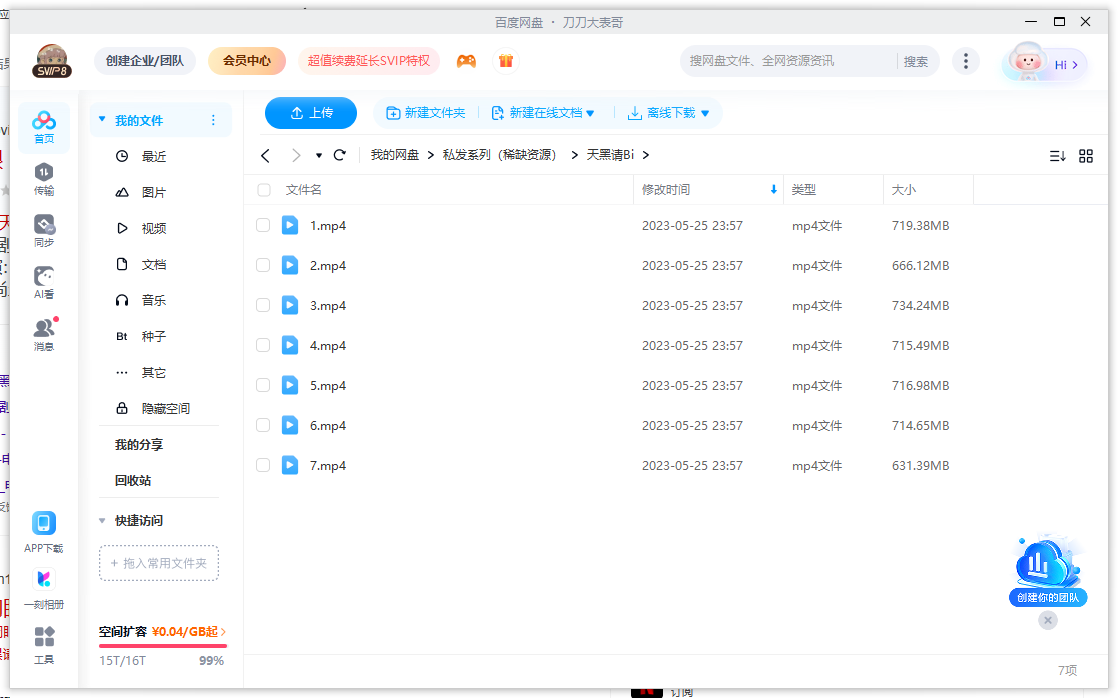The width and height of the screenshot is (1118, 698).
Task: Switch to the 图片 category
Action: pyautogui.click(x=151, y=192)
